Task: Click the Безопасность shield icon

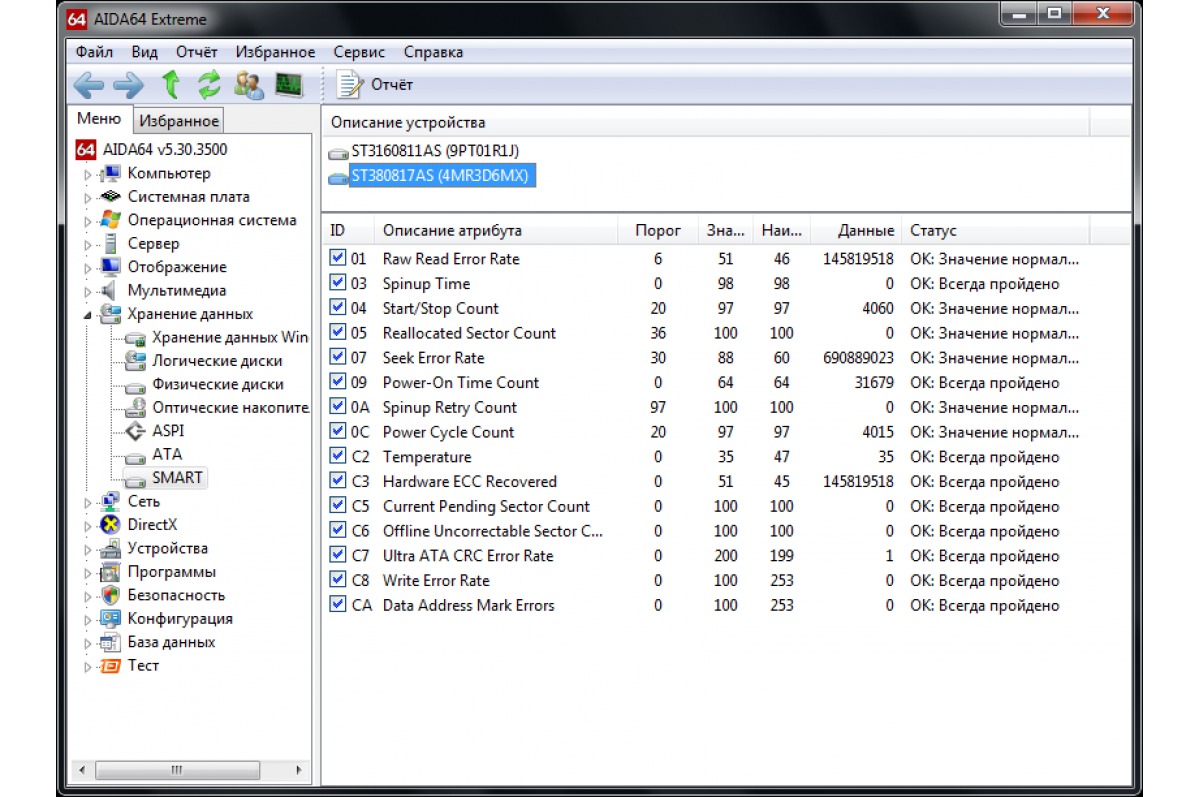Action: click(110, 595)
